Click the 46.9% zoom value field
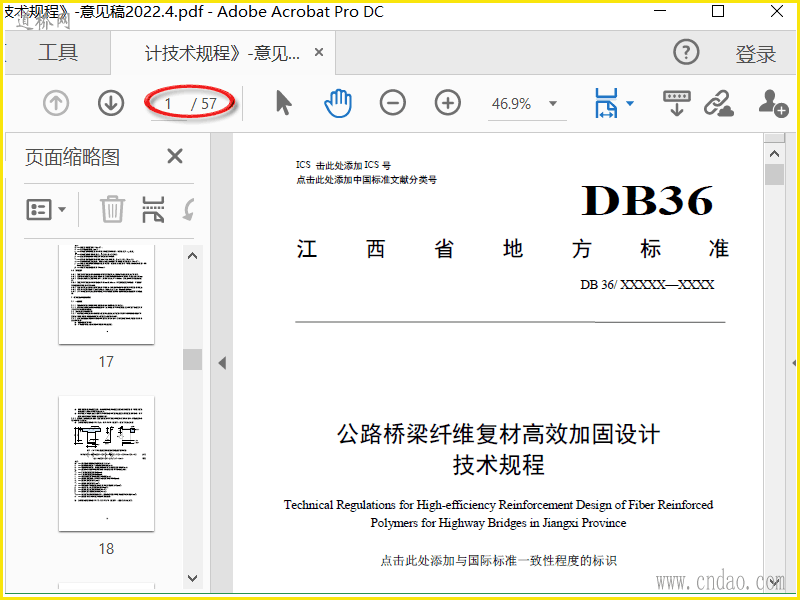The image size is (800, 600). point(512,104)
